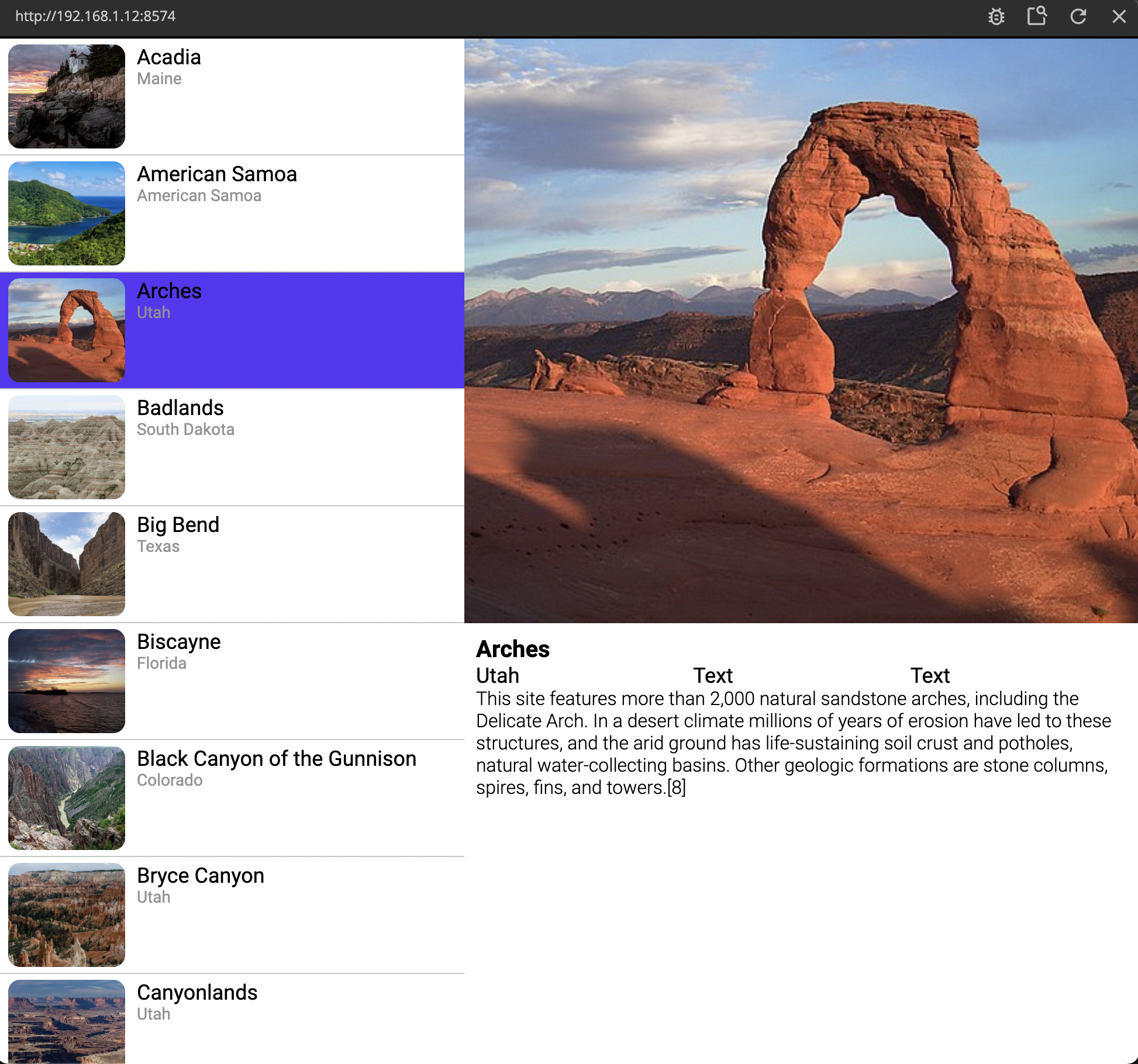
Task: Open the Acadia lighthouse thumbnail
Action: pyautogui.click(x=67, y=96)
